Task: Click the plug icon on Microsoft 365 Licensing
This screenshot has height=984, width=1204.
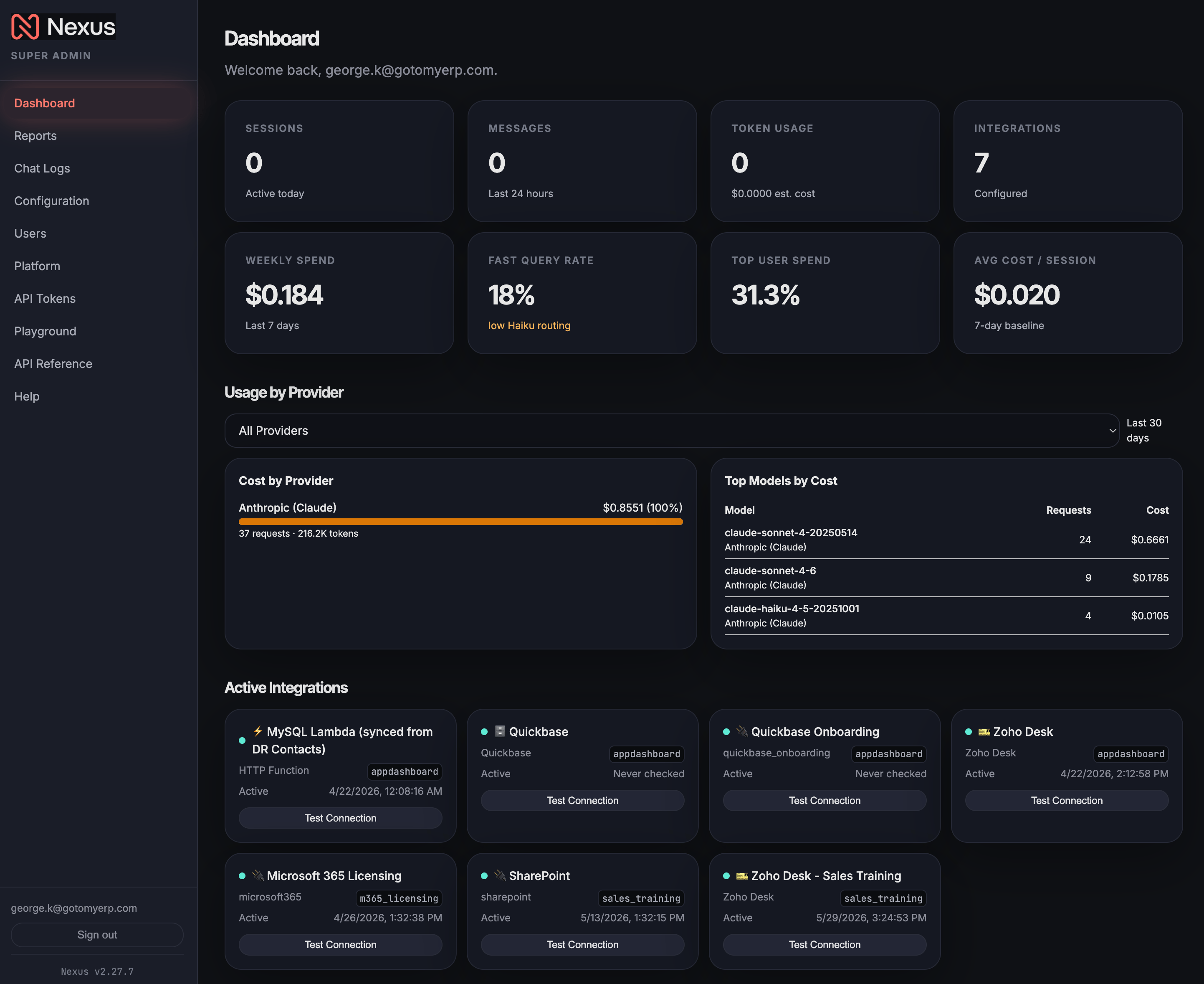Action: pos(258,875)
